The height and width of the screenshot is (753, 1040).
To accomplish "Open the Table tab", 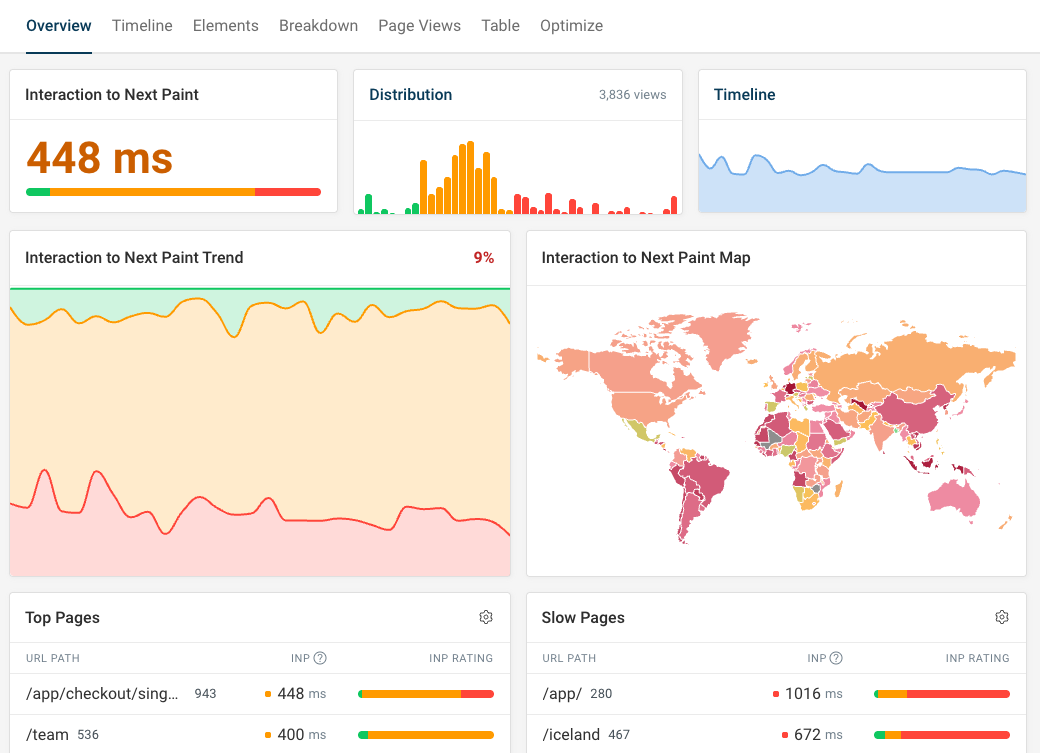I will point(500,25).
